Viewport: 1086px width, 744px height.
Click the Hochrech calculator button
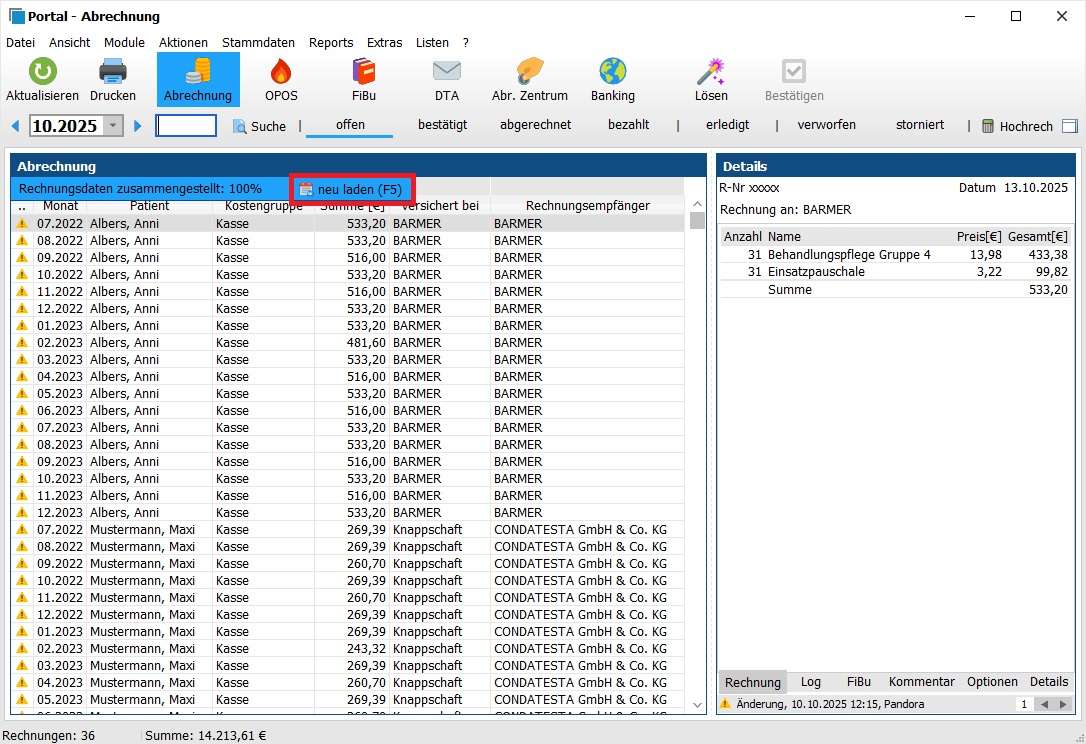click(1017, 126)
